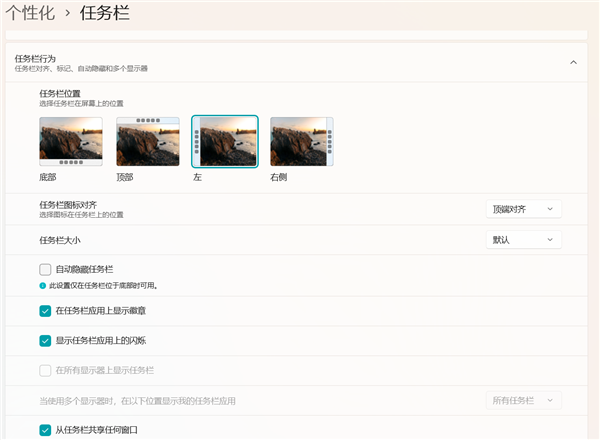Uncheck 在任务栏应用上显示徽章

coord(45,311)
